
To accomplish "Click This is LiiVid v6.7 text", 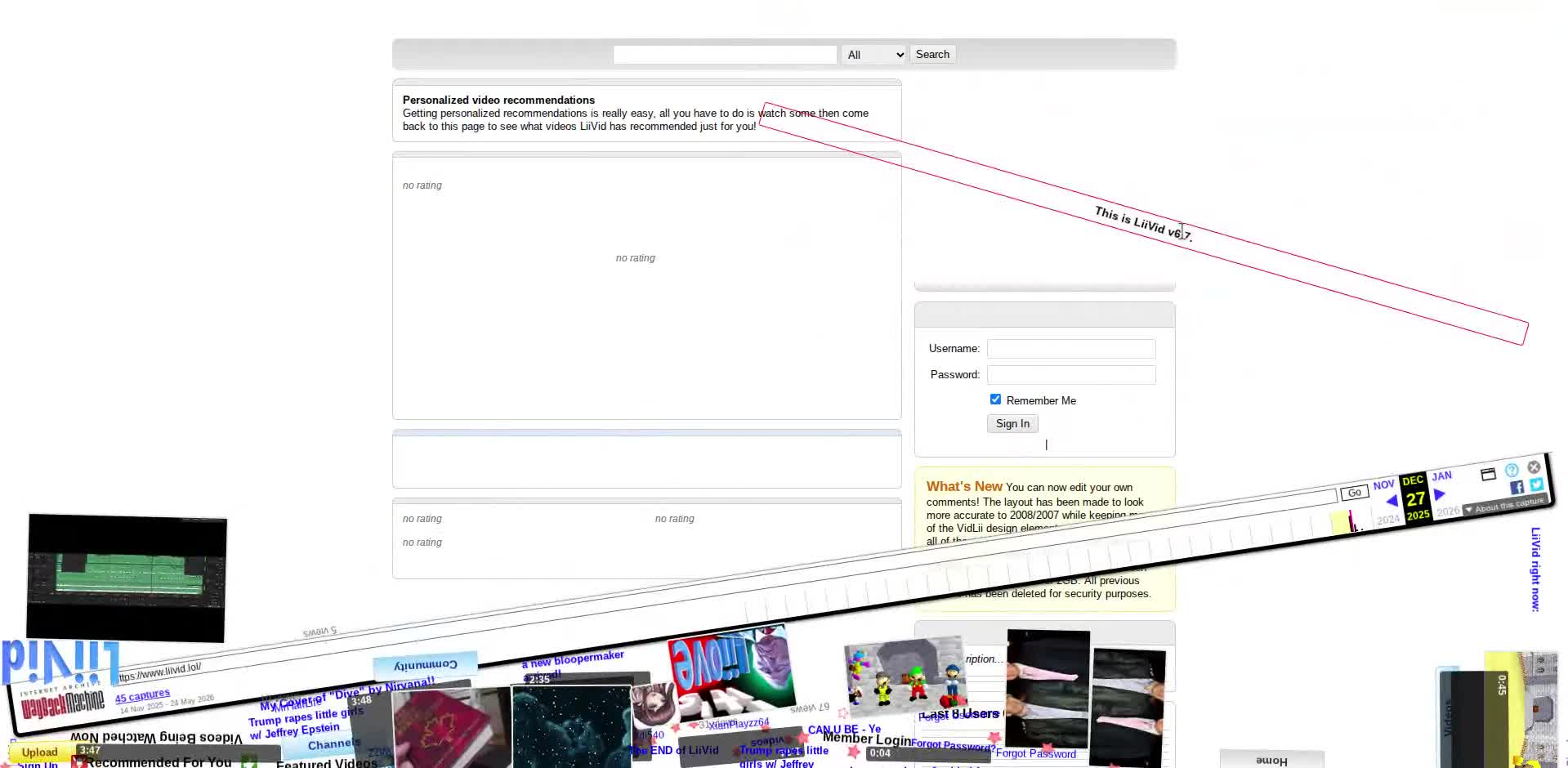I will click(1143, 224).
